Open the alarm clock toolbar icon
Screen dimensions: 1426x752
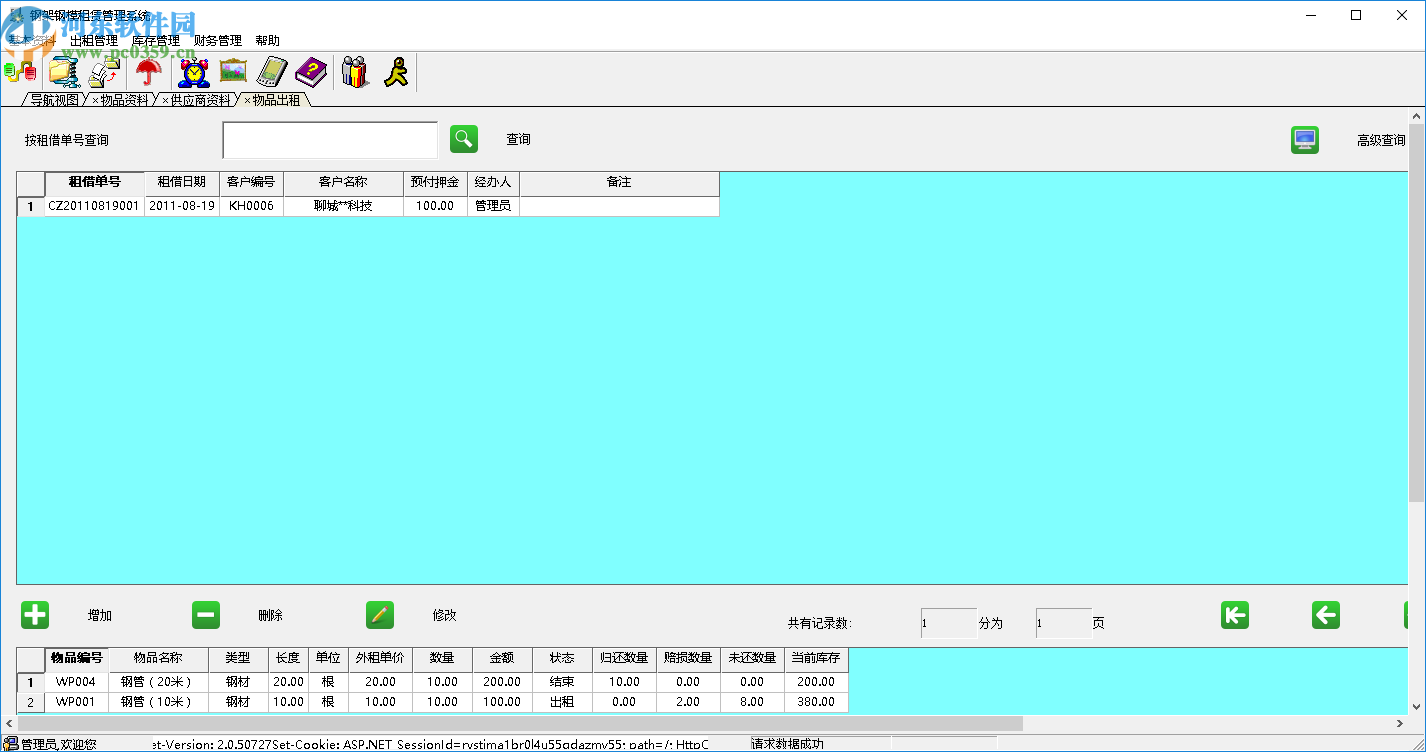pyautogui.click(x=194, y=72)
